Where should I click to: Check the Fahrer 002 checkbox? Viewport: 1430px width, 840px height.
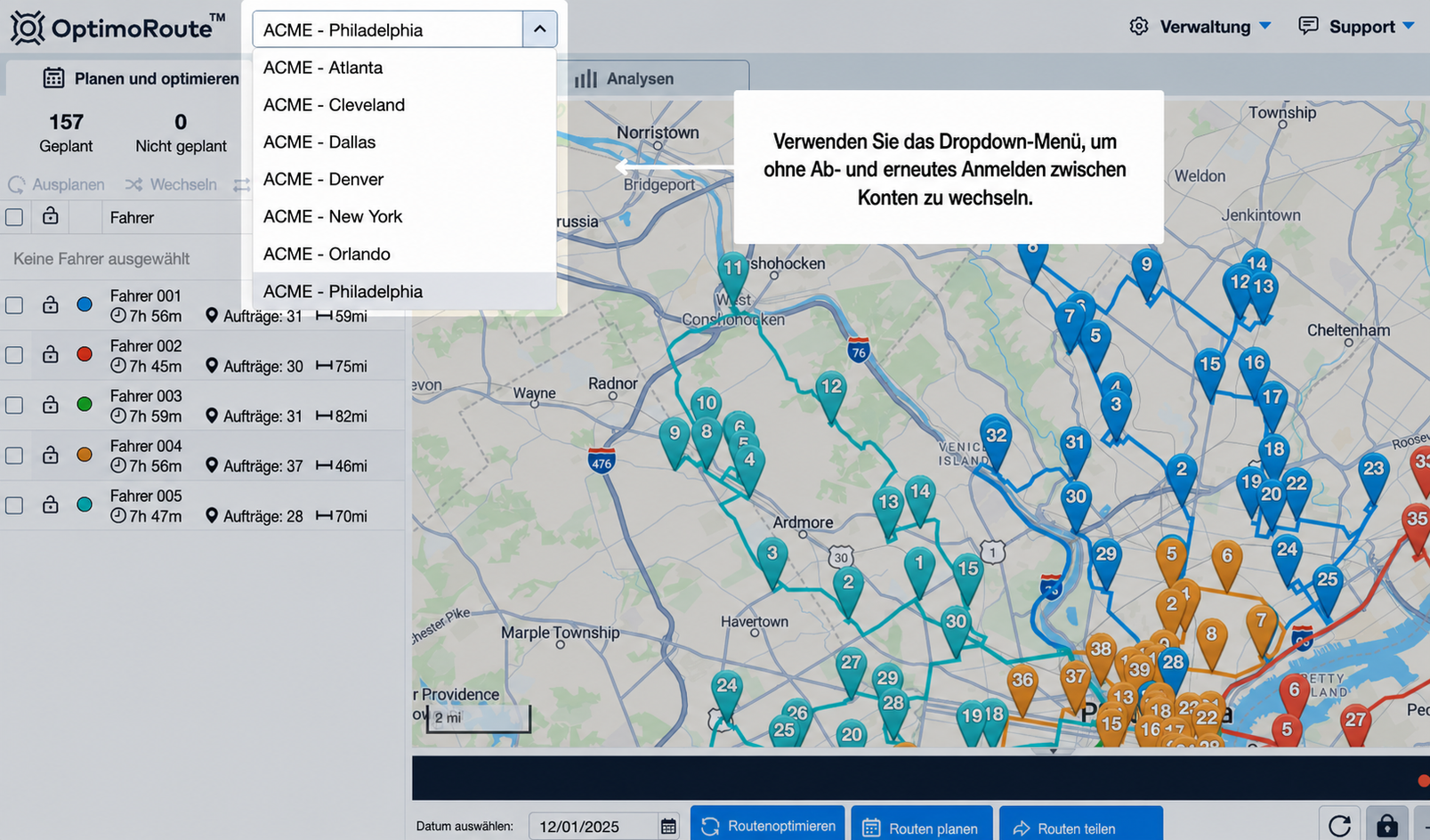point(14,355)
